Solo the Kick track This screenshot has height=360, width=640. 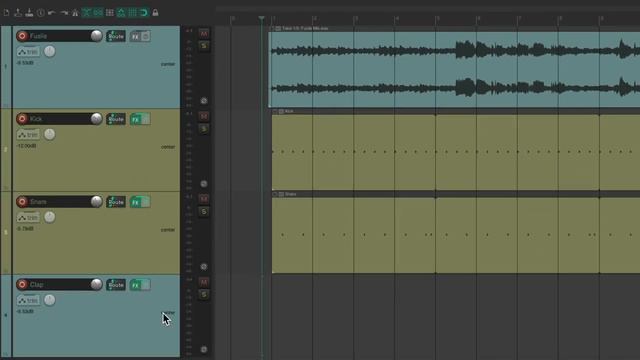click(204, 129)
